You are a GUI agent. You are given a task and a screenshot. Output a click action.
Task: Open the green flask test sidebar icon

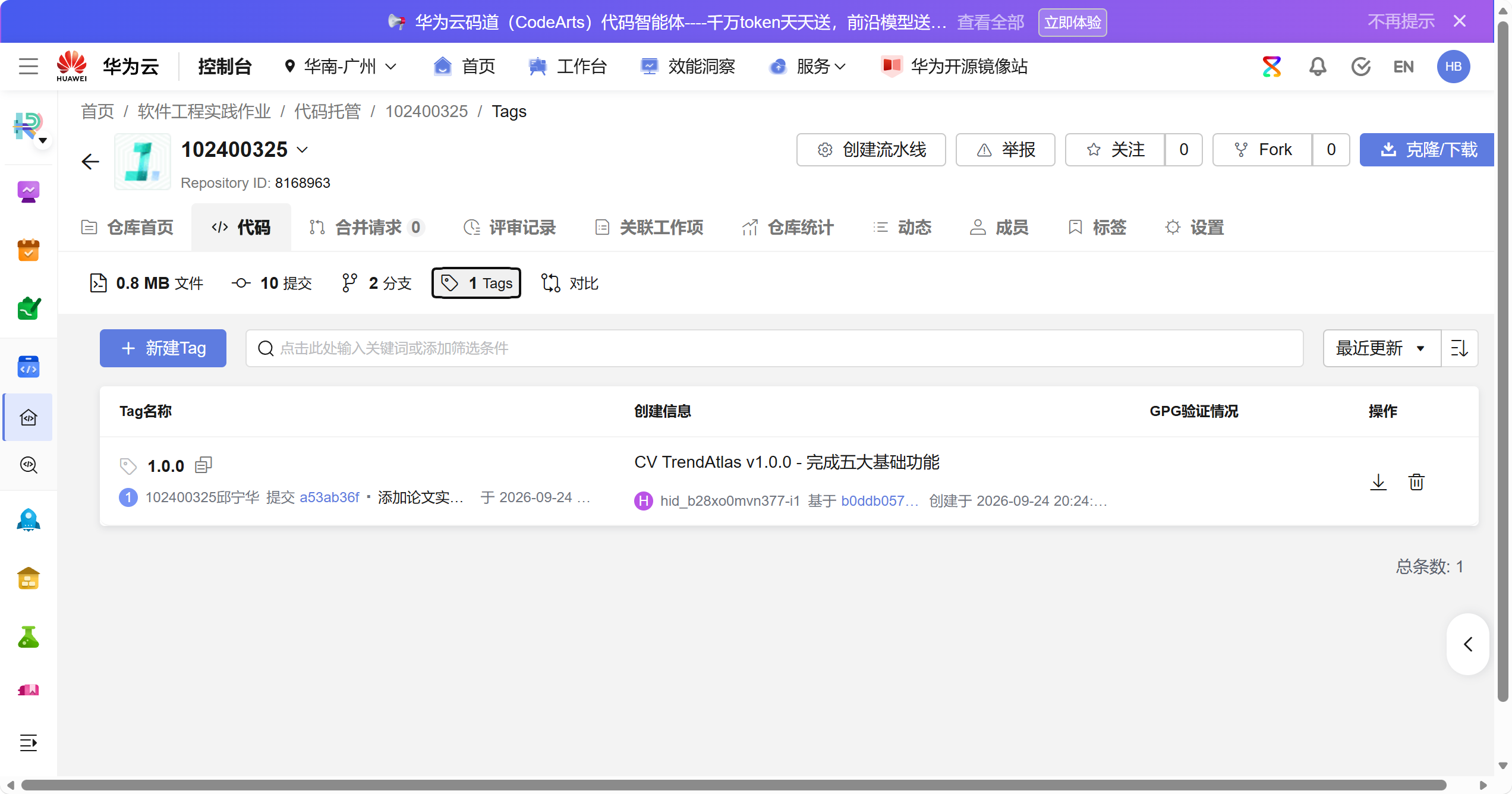pos(29,637)
